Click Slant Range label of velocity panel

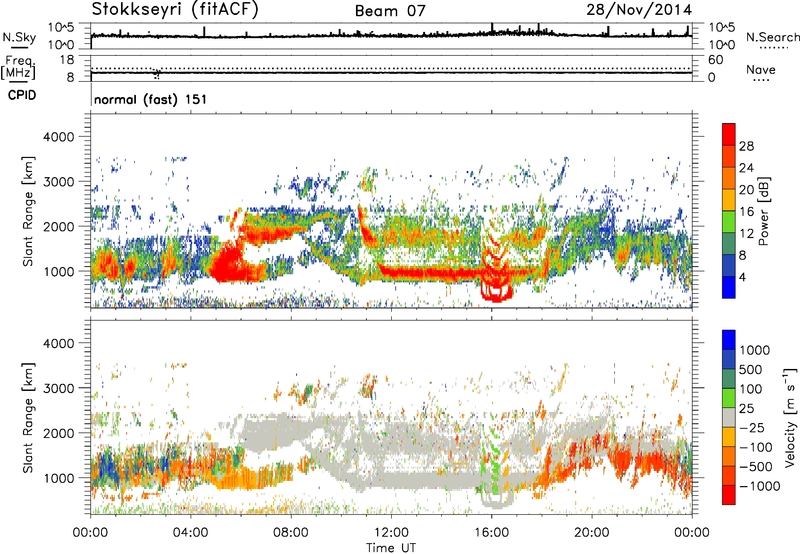pyautogui.click(x=28, y=418)
